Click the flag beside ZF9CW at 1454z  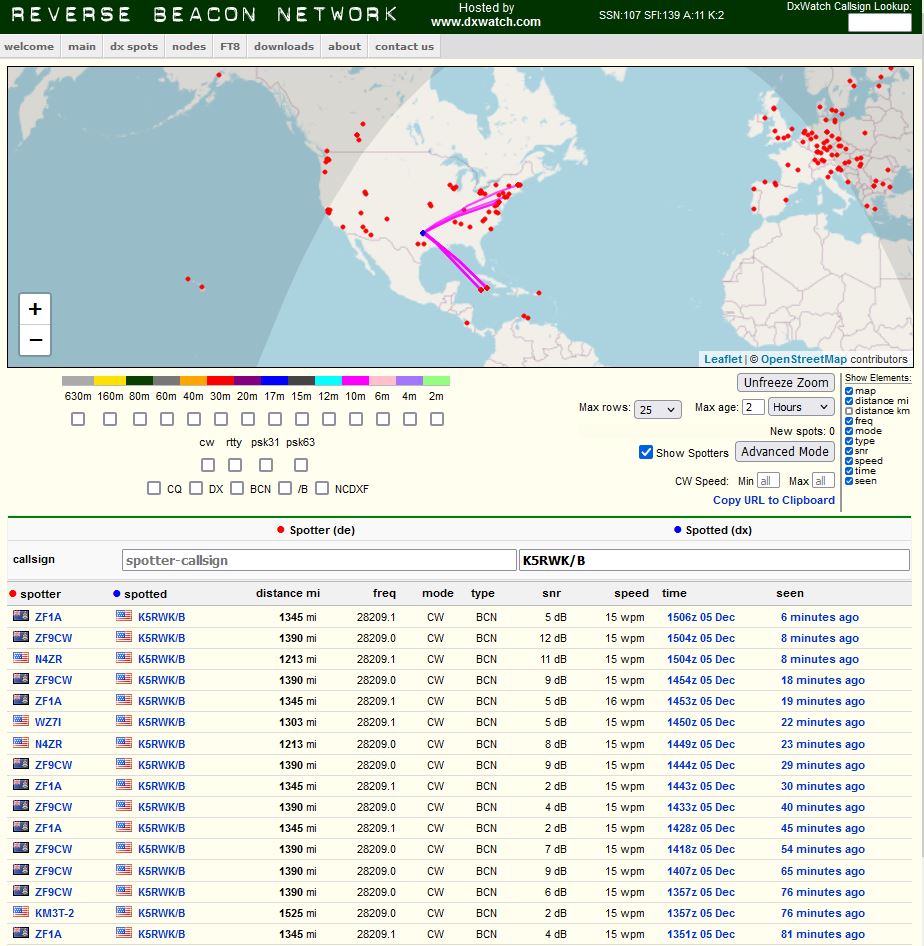(x=21, y=679)
